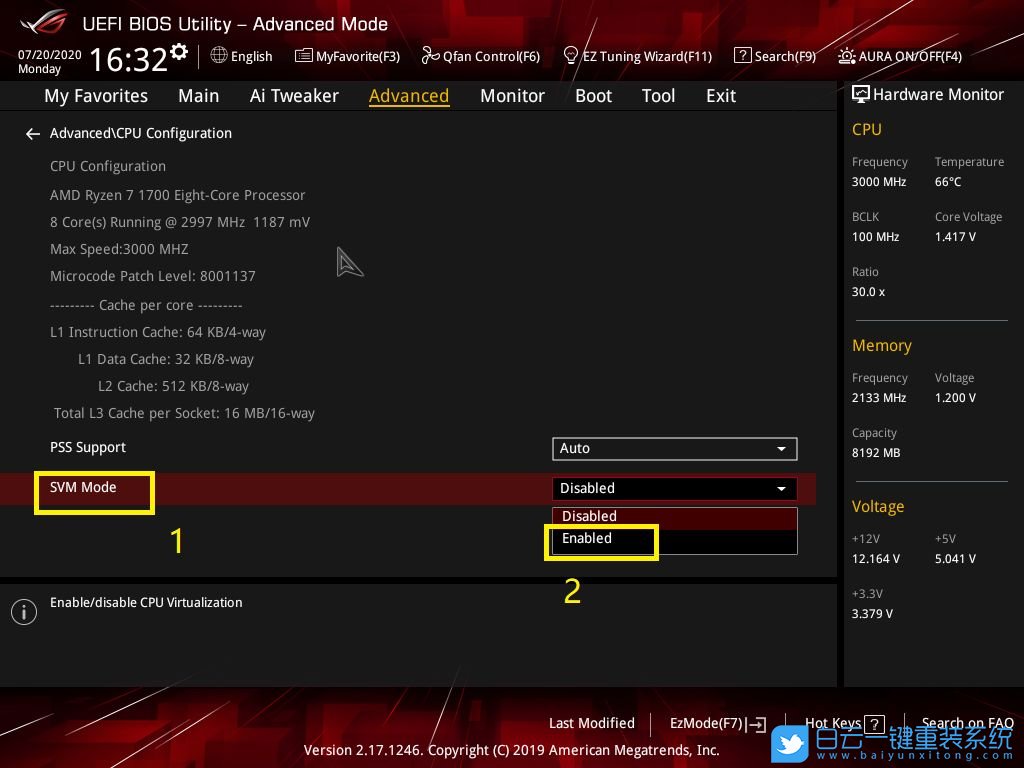Switch to the Ai Tweaker tab
Screen dimensions: 1024x768
click(x=294, y=96)
